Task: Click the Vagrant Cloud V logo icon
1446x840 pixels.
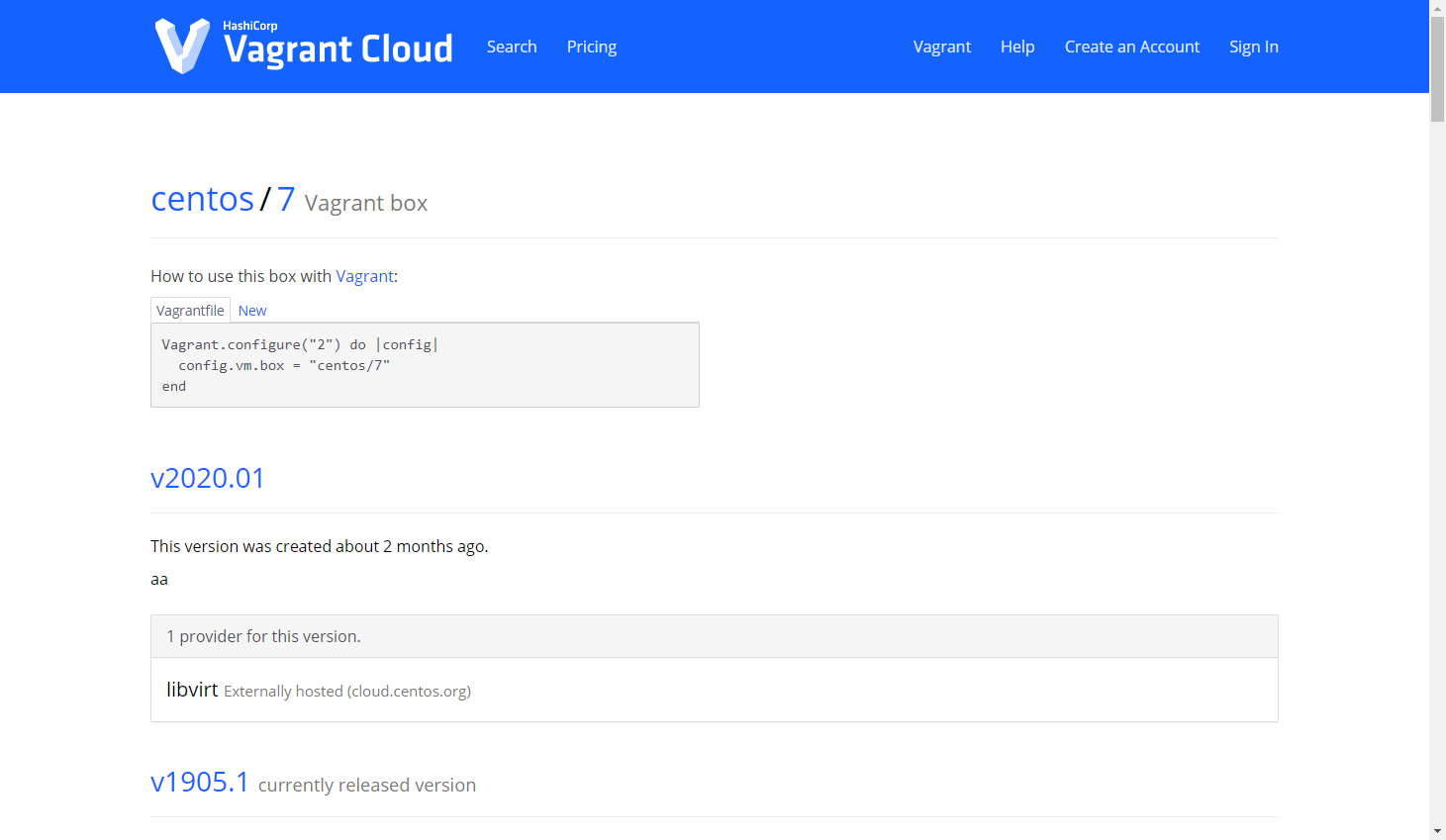Action: [x=182, y=46]
